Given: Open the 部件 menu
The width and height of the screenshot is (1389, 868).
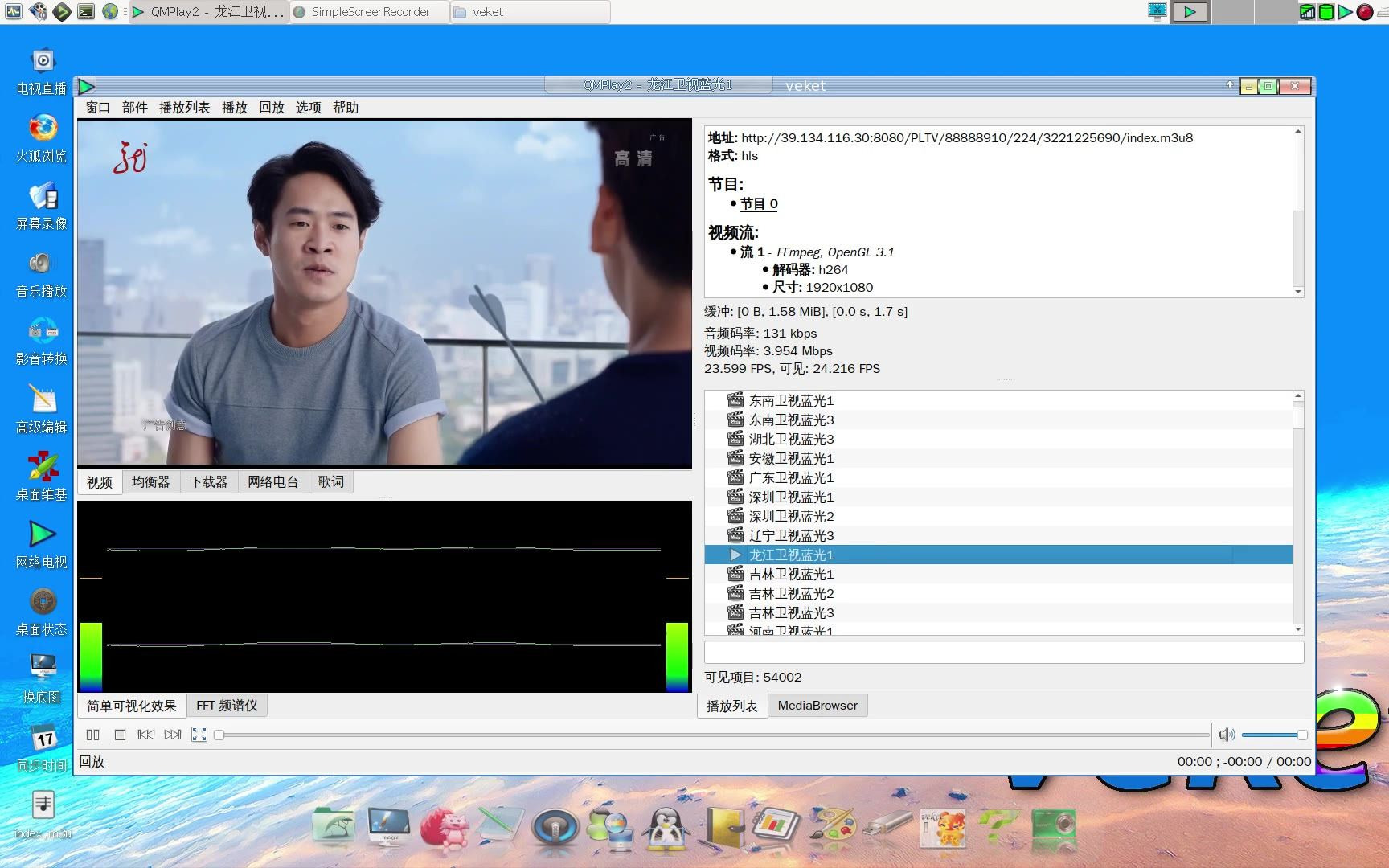Looking at the screenshot, I should click(x=134, y=108).
